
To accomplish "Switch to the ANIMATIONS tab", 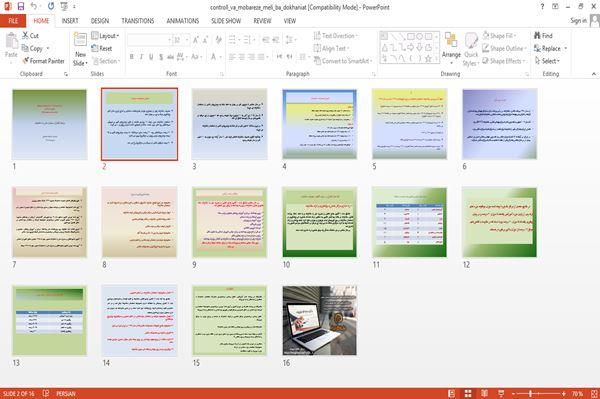I will pyautogui.click(x=183, y=21).
